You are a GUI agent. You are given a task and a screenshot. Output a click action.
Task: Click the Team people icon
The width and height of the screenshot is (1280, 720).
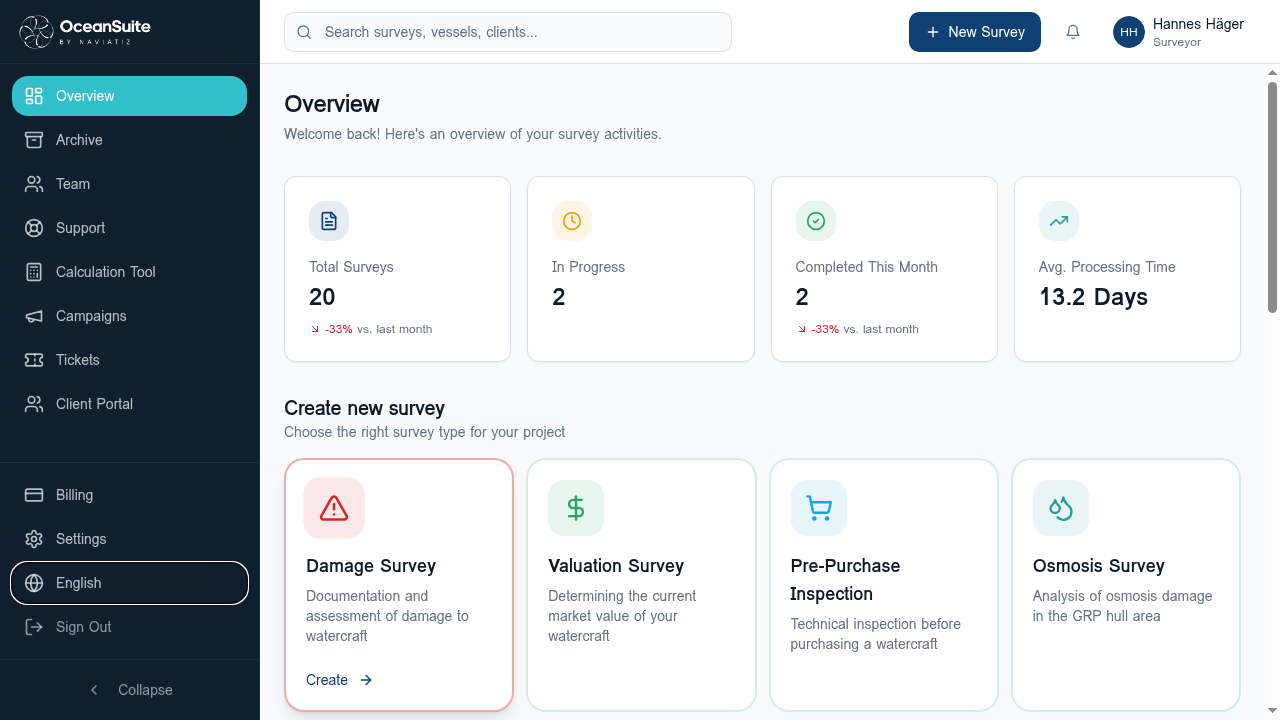34,184
